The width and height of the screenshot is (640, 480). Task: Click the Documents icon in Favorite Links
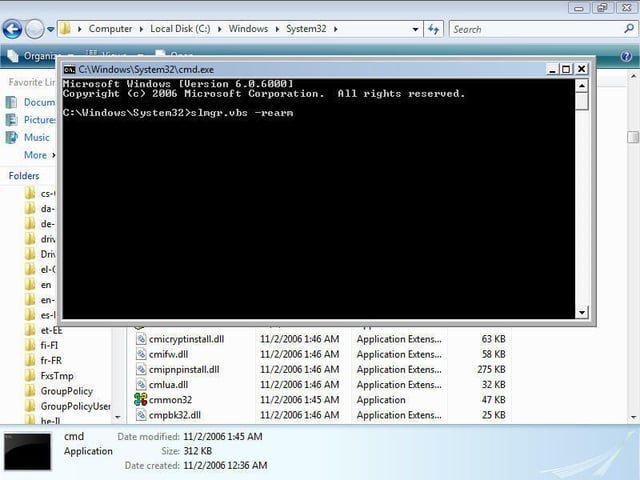pyautogui.click(x=11, y=102)
